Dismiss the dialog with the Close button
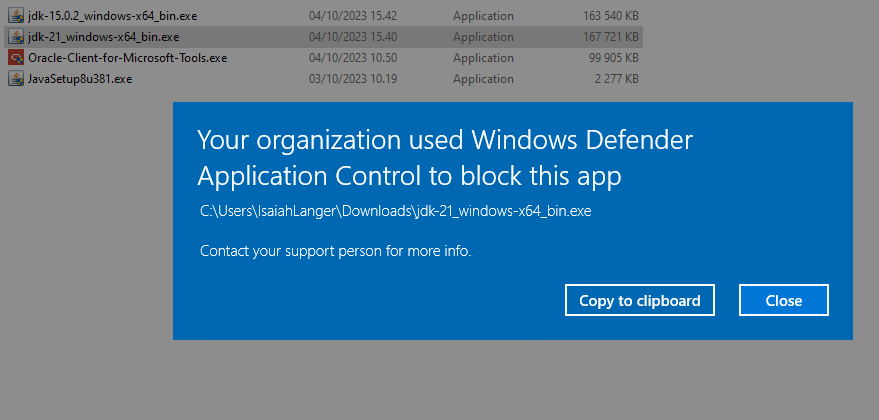The width and height of the screenshot is (879, 420). point(784,300)
